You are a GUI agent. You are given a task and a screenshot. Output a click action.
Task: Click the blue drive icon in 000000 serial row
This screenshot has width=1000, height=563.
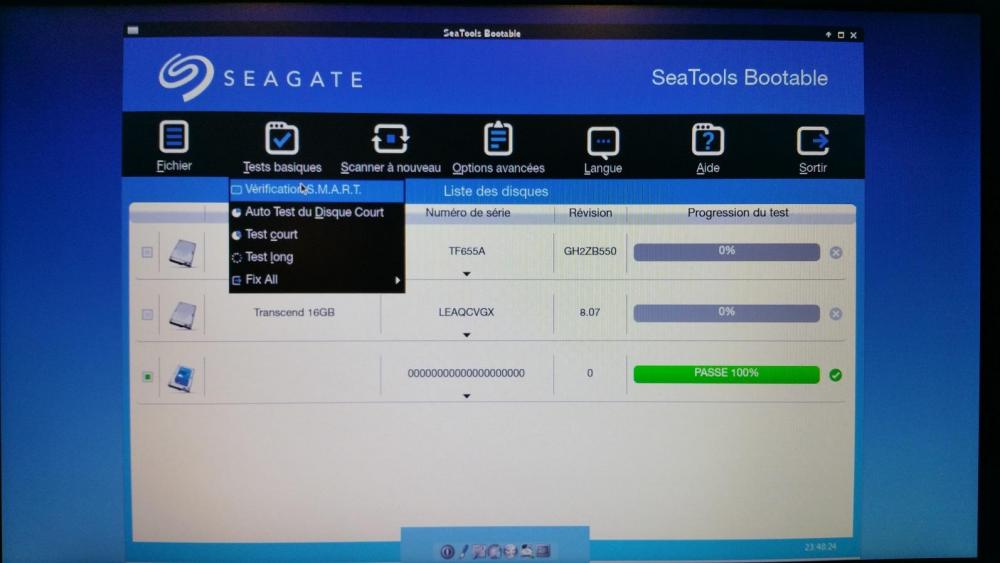pos(182,377)
